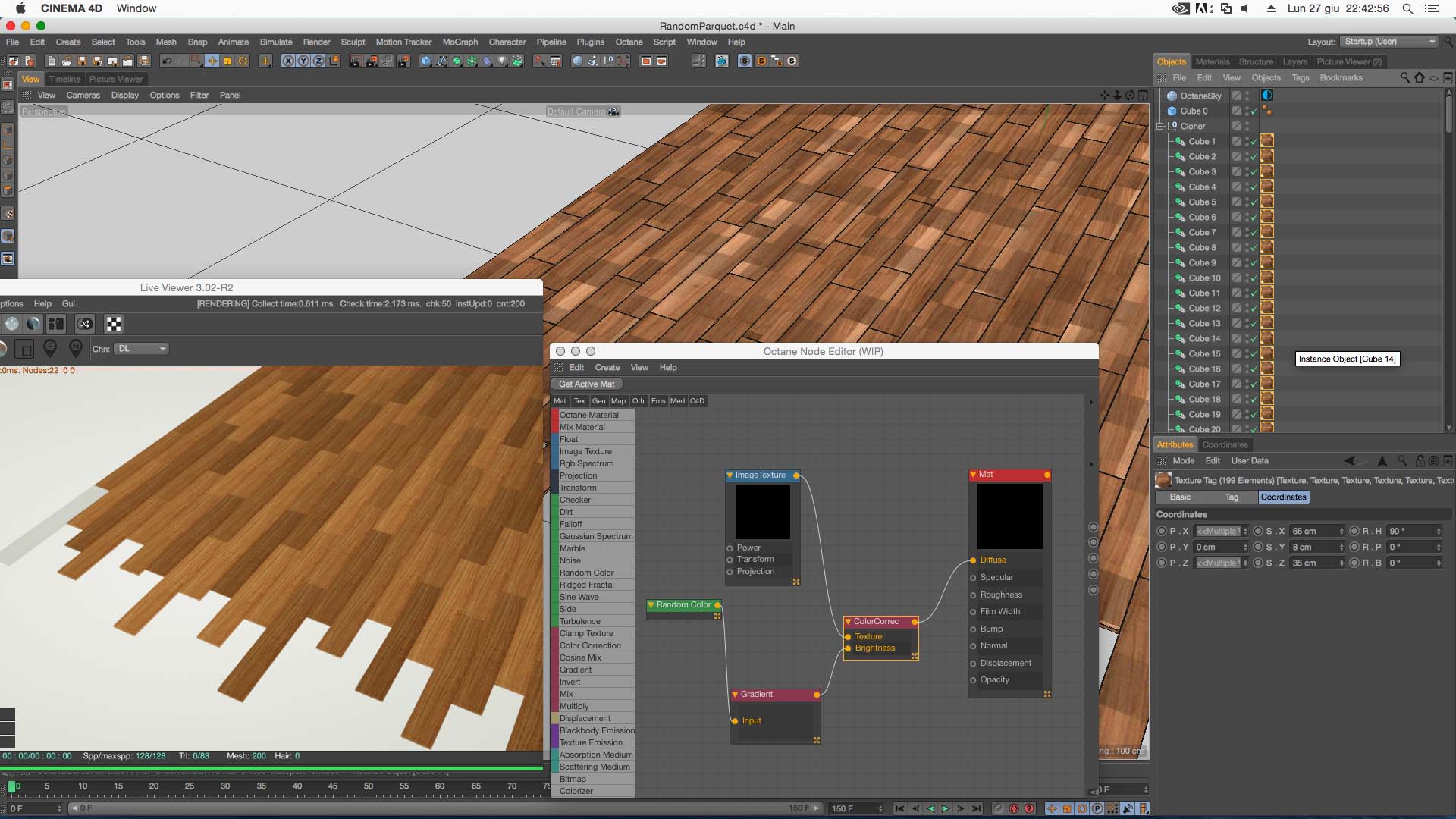
Task: Toggle the visibility dots of the Cloner object
Action: [1247, 126]
